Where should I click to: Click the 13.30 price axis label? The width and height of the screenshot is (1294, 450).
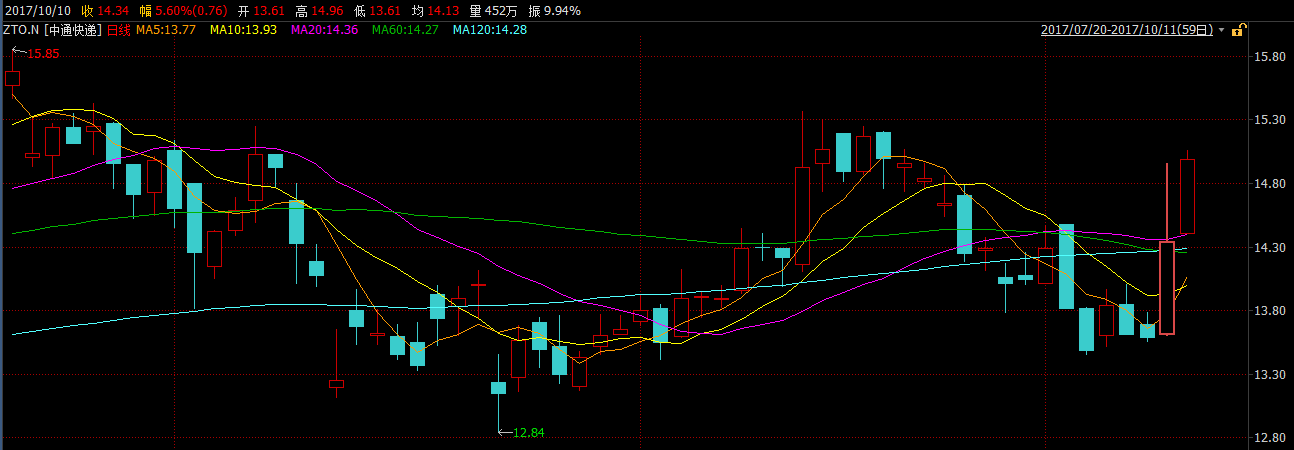click(x=1268, y=374)
